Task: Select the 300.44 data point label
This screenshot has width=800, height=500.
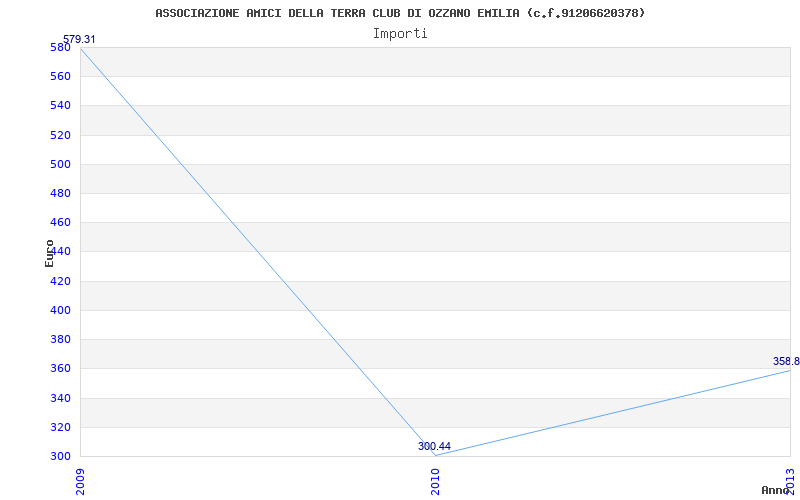Action: [434, 446]
